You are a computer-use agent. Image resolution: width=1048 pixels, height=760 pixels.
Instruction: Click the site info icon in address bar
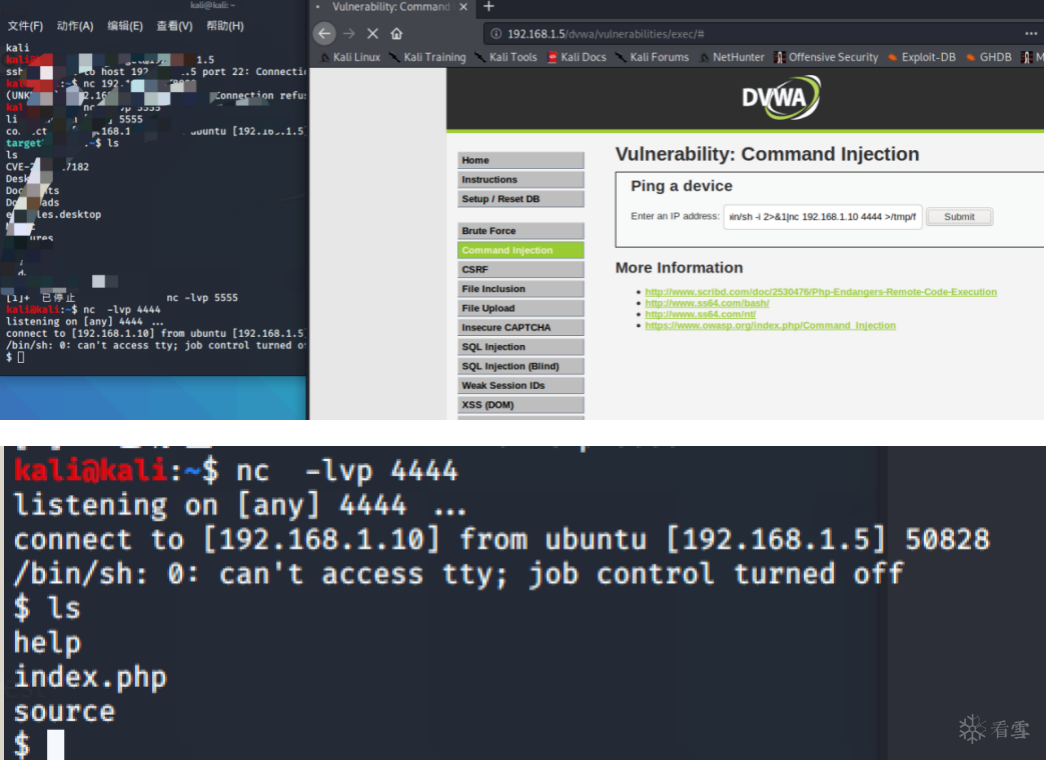(x=496, y=33)
